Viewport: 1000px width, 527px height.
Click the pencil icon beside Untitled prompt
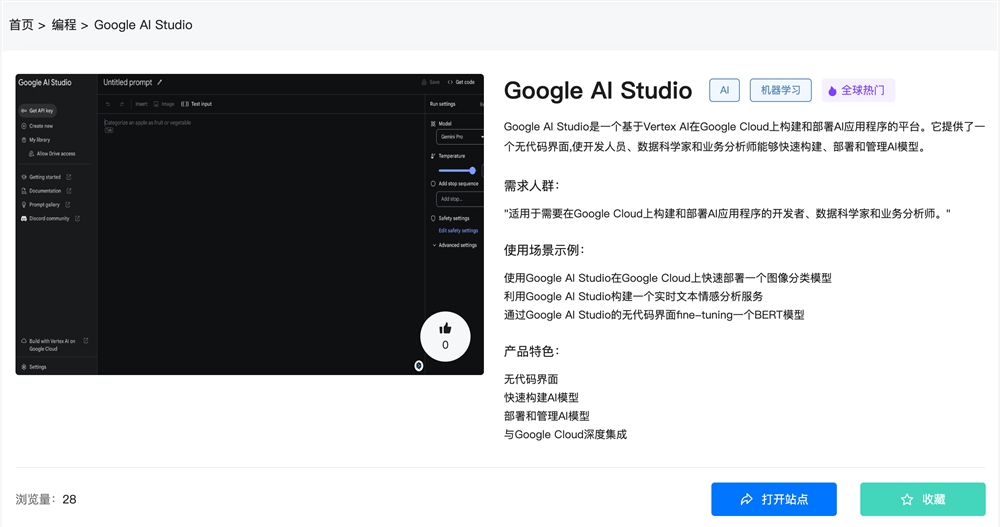pos(159,82)
